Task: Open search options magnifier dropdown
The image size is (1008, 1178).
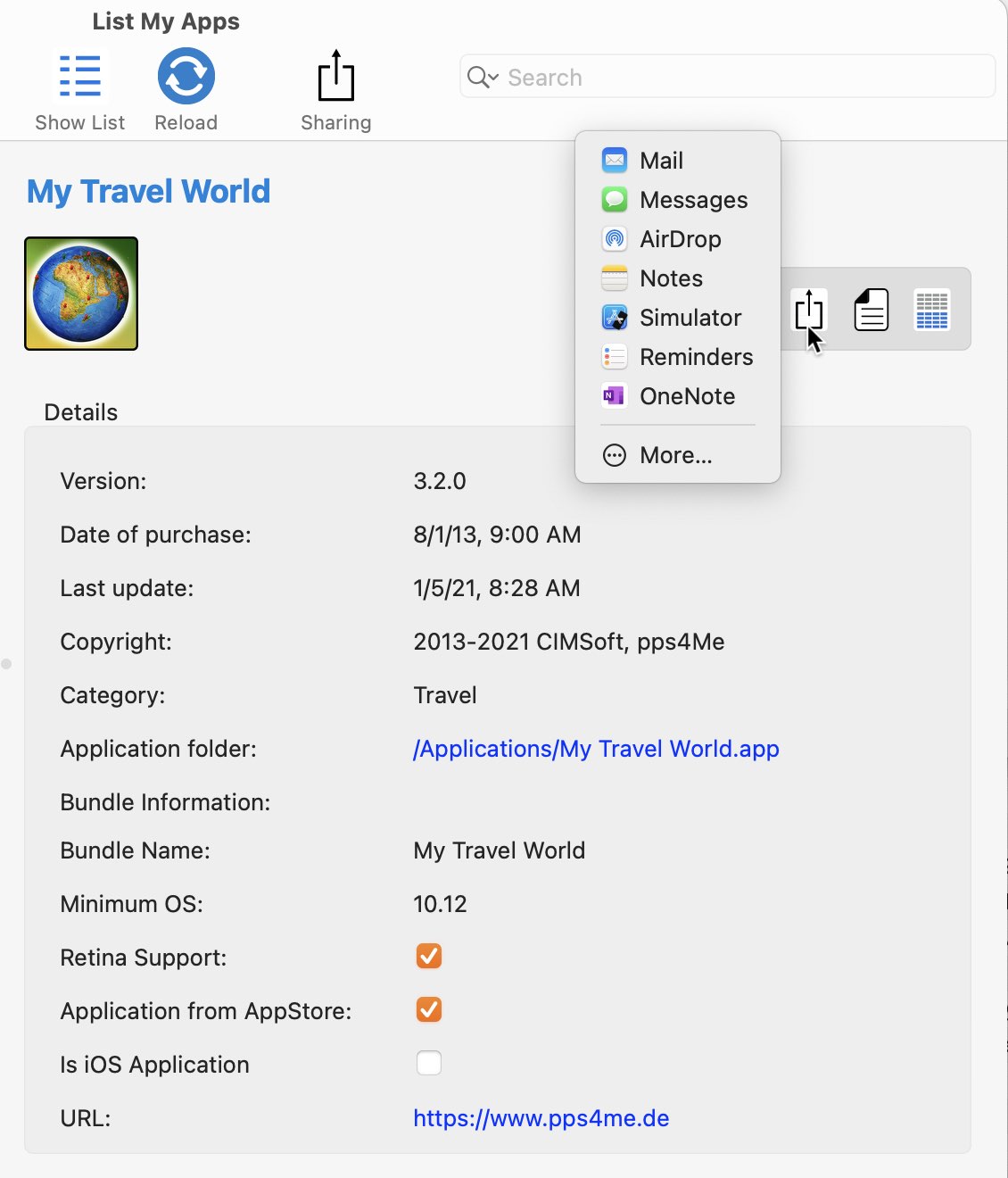Action: (x=483, y=78)
